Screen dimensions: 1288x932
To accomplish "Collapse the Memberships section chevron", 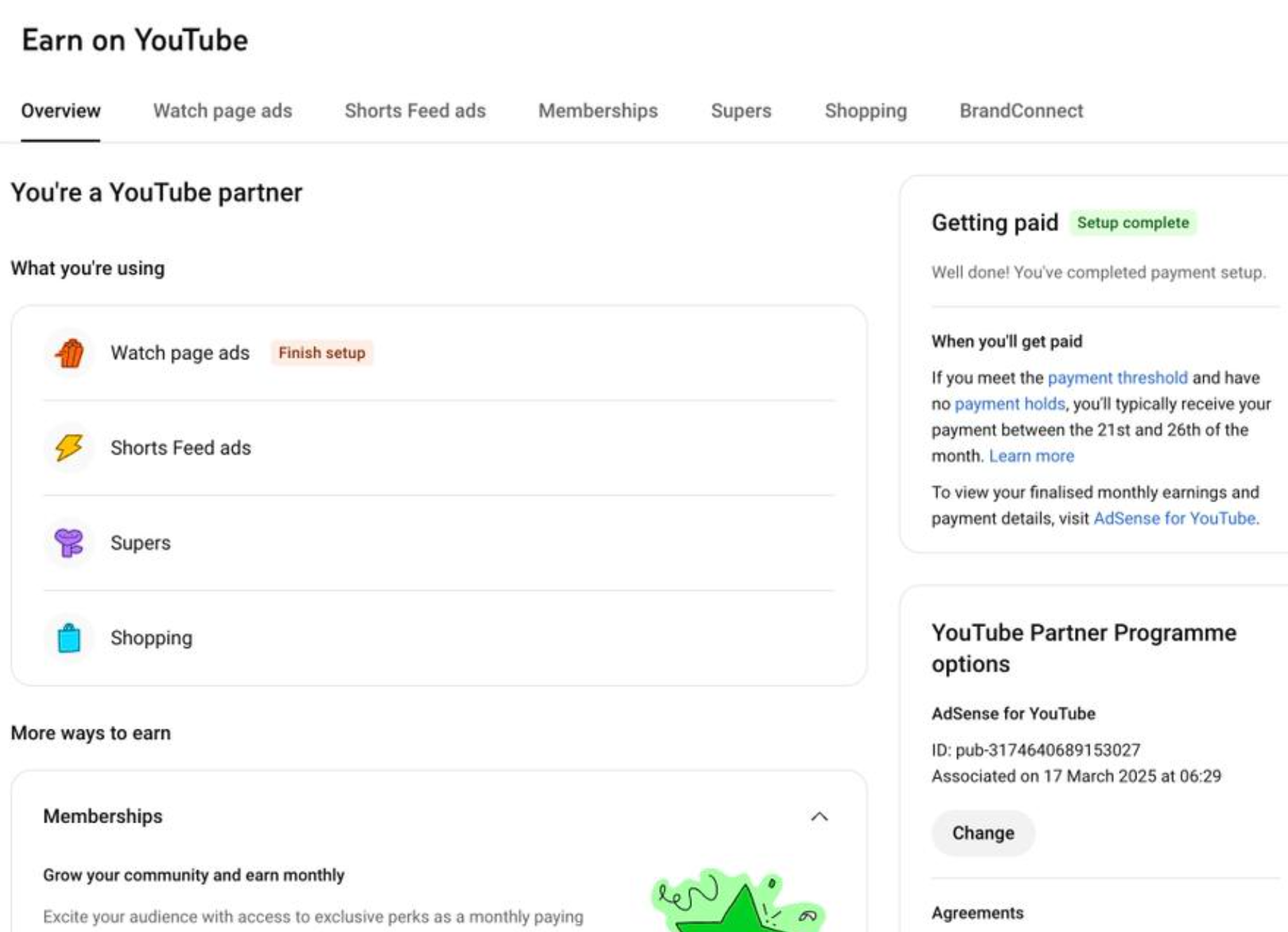I will pyautogui.click(x=819, y=816).
